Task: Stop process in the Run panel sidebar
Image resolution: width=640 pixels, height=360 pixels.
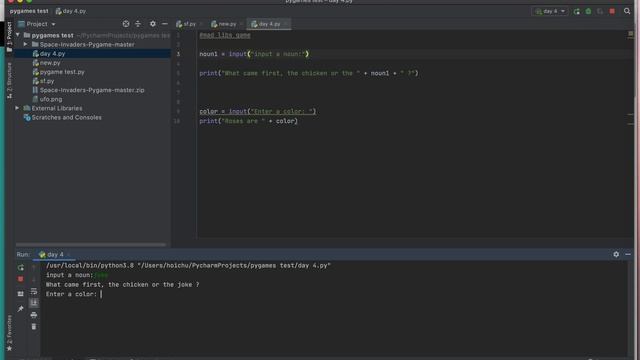Action: click(20, 279)
